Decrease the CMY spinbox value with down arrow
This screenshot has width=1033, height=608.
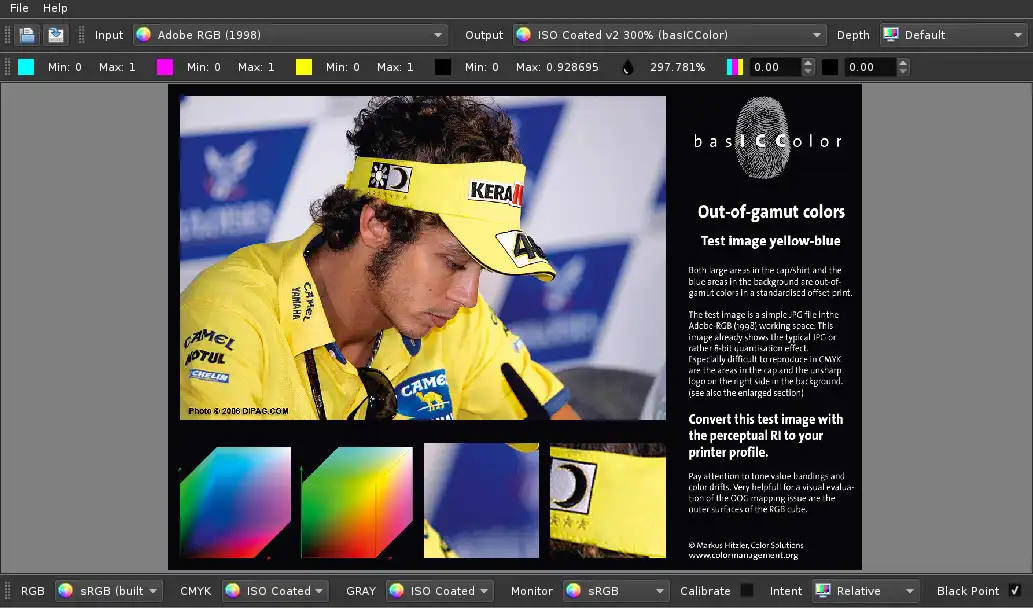[808, 71]
